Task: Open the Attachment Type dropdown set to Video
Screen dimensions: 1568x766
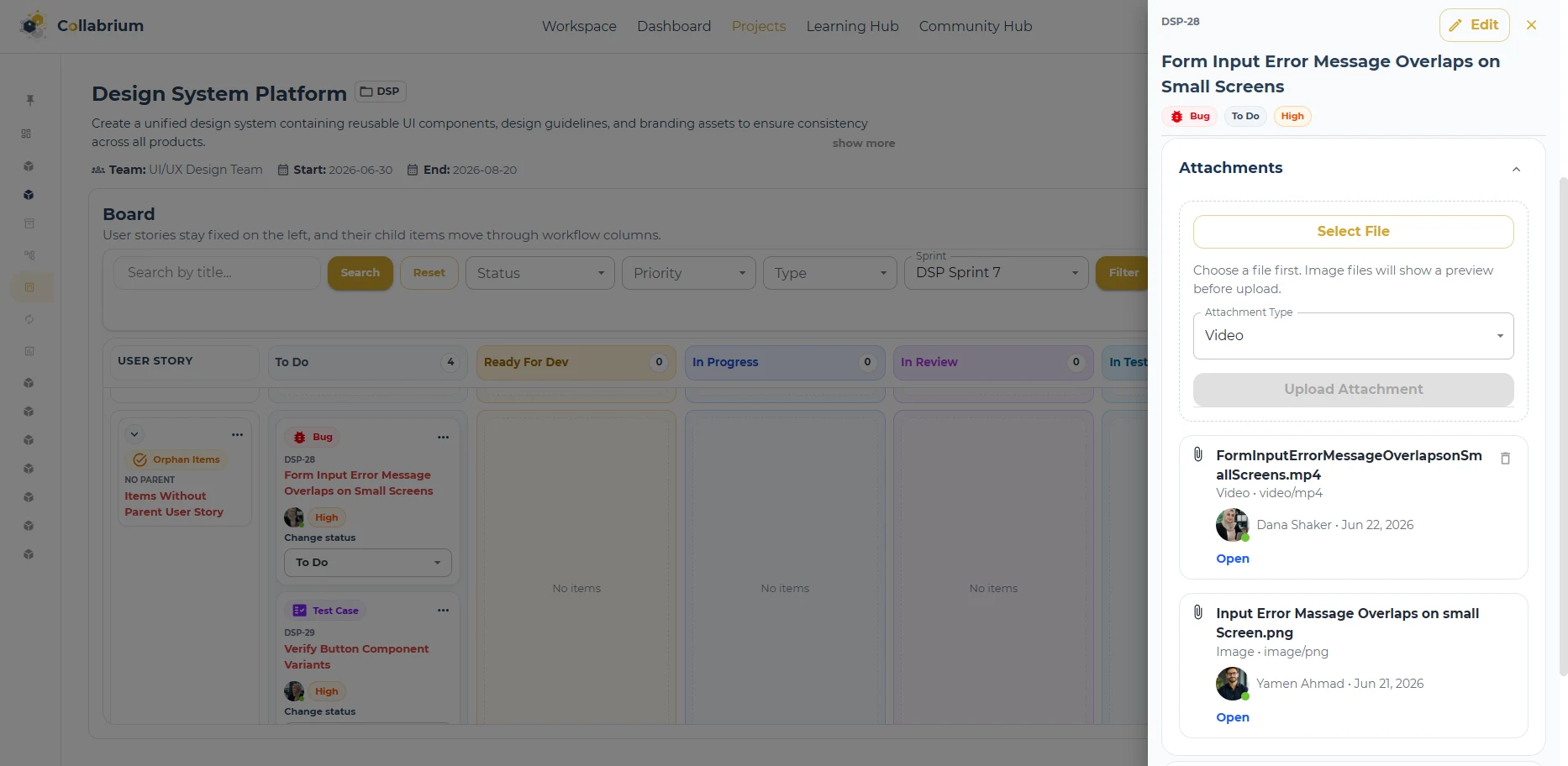Action: click(x=1353, y=336)
